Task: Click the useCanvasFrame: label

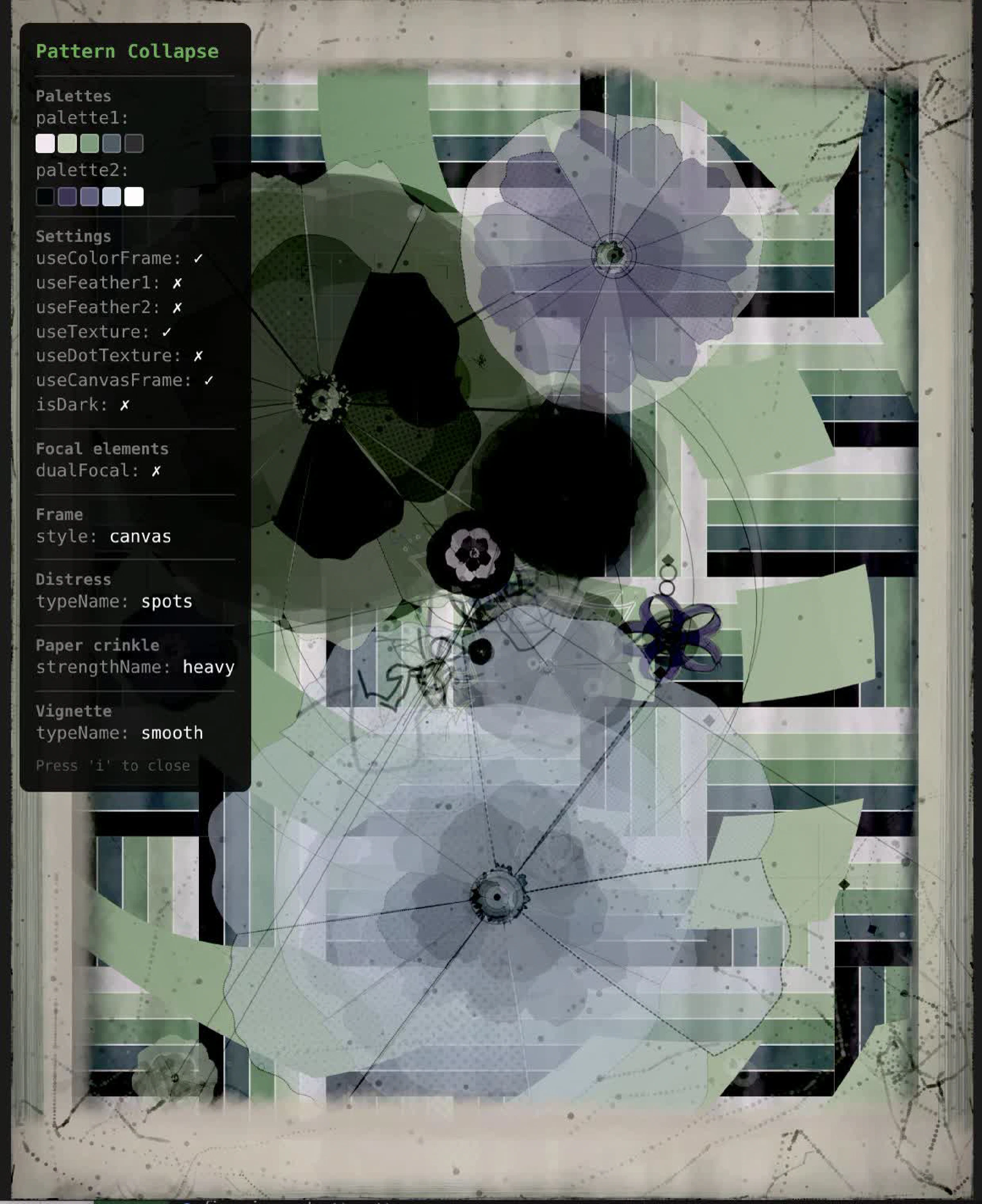Action: point(114,380)
